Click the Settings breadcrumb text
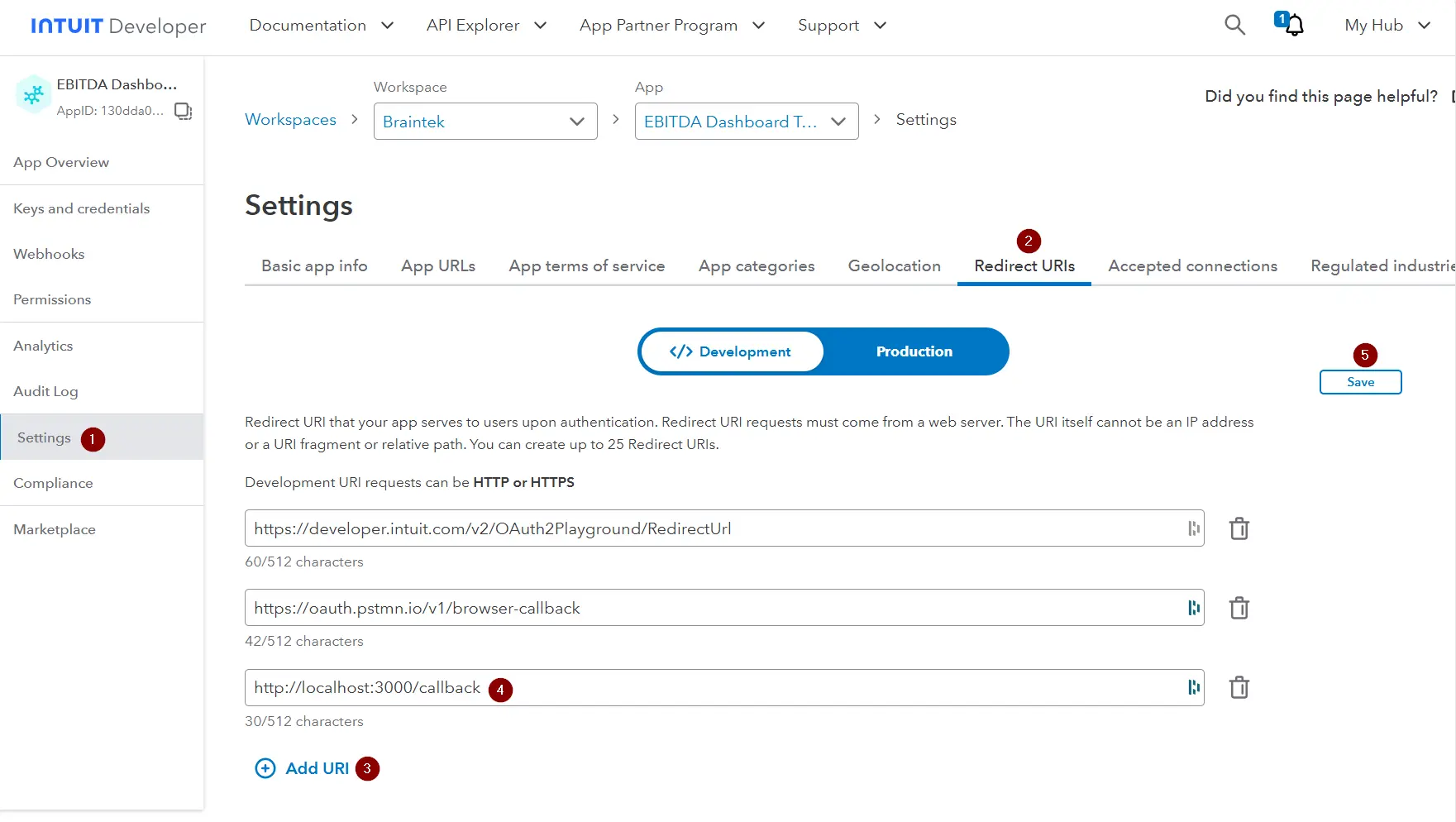The width and height of the screenshot is (1456, 822). [926, 120]
